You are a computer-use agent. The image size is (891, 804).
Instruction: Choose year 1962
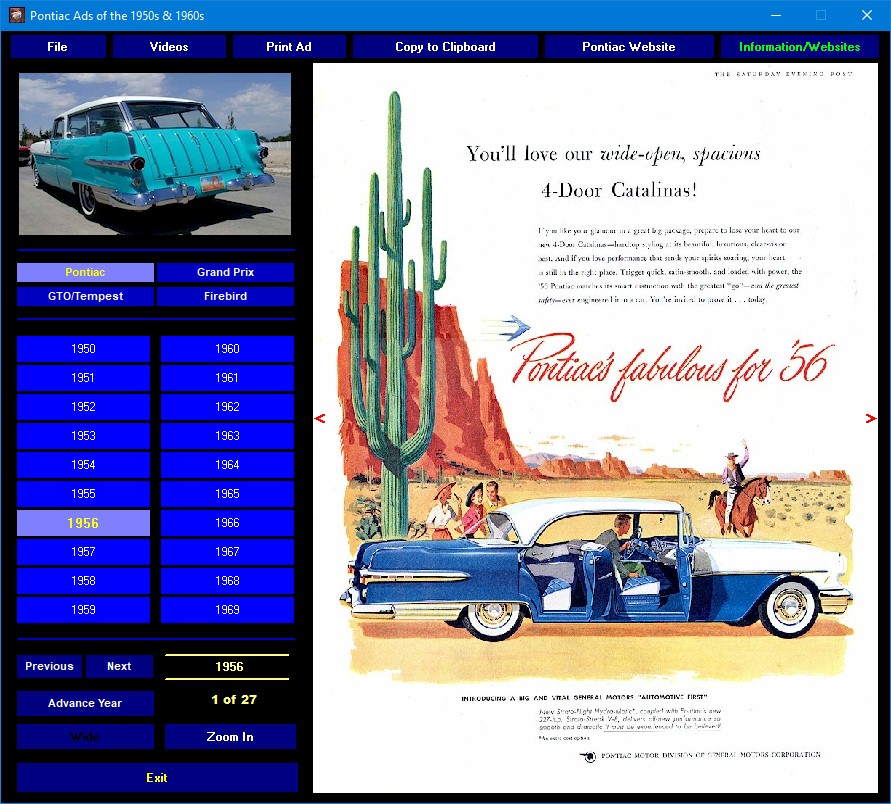[x=227, y=407]
